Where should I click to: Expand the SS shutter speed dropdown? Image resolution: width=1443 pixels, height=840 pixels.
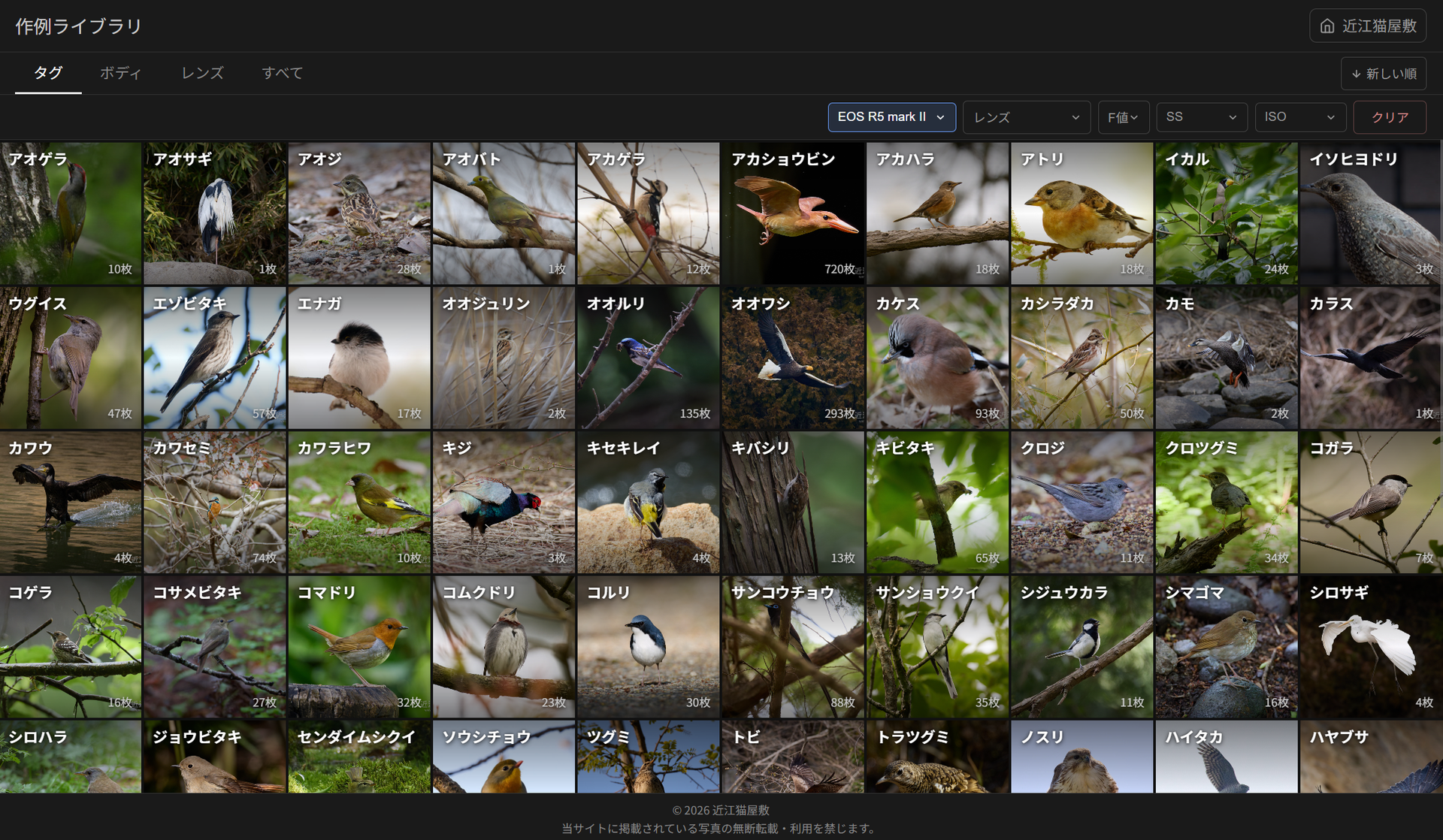1201,117
